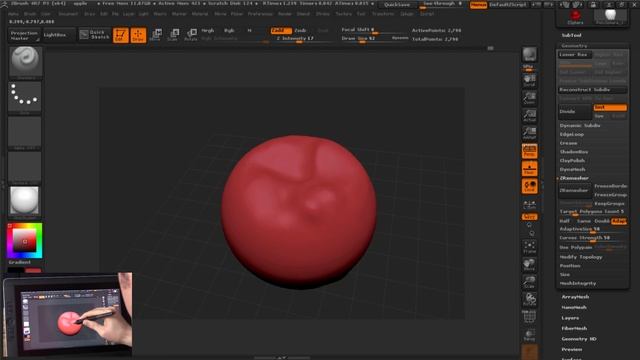Click the AAHalf button
This screenshot has height=360, width=640.
tap(529, 133)
